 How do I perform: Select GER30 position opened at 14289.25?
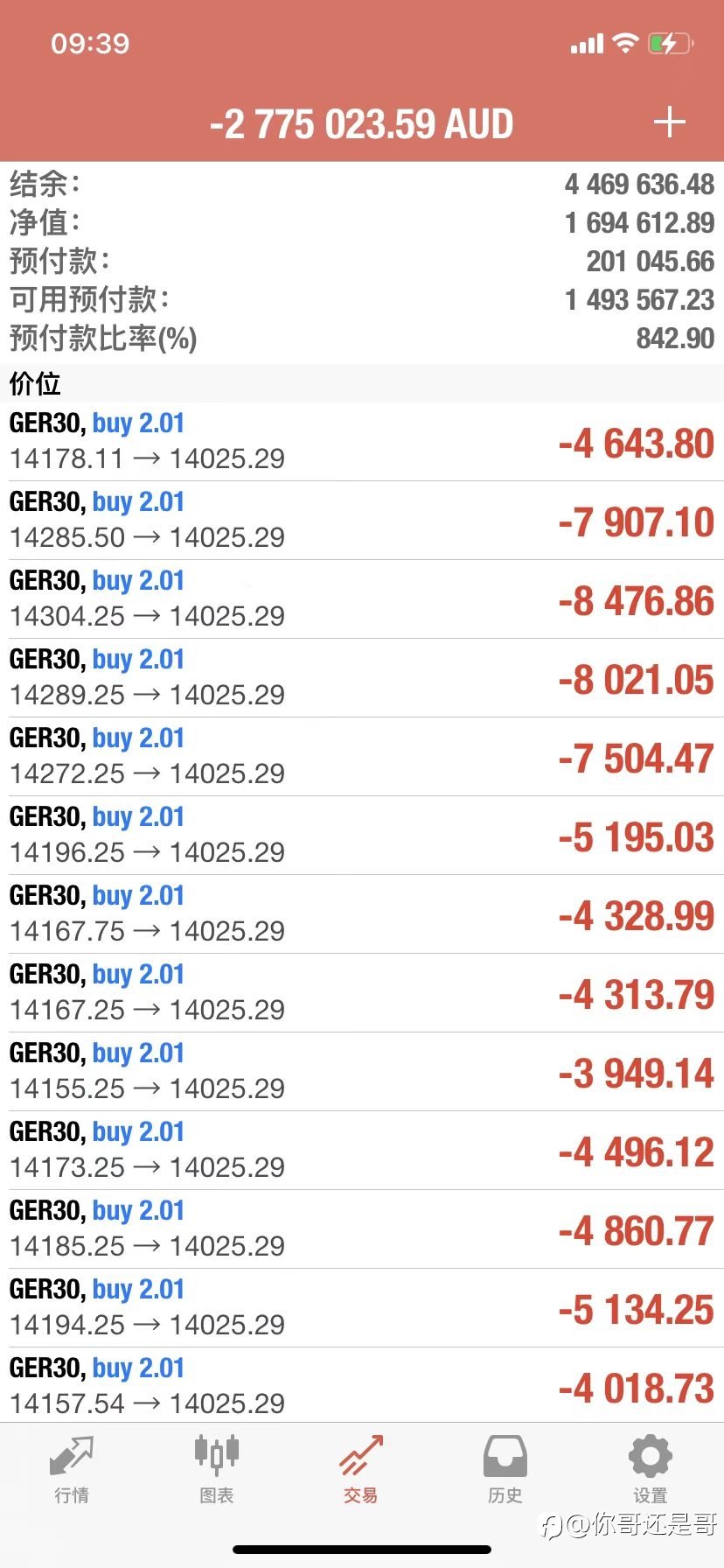tap(362, 678)
